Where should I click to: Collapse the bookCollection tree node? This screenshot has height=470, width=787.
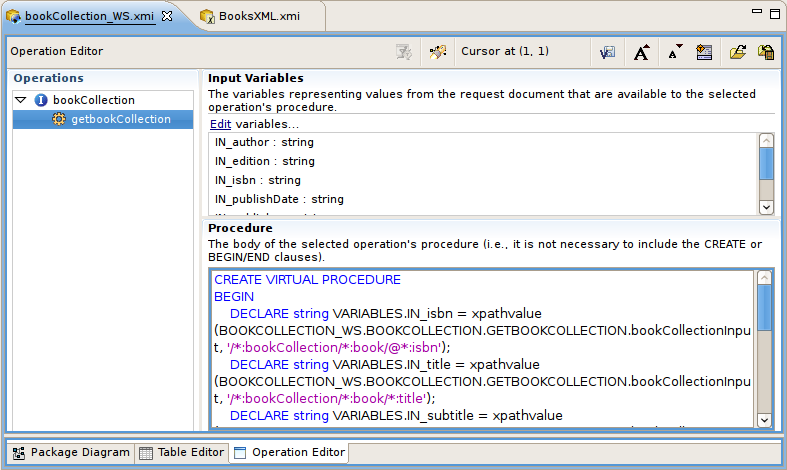[21, 100]
